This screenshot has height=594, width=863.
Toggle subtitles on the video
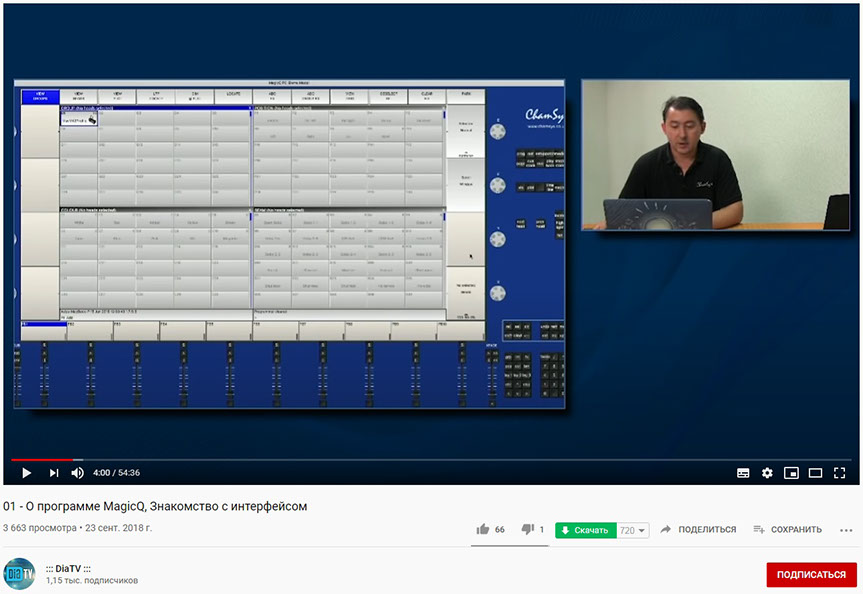pyautogui.click(x=743, y=473)
